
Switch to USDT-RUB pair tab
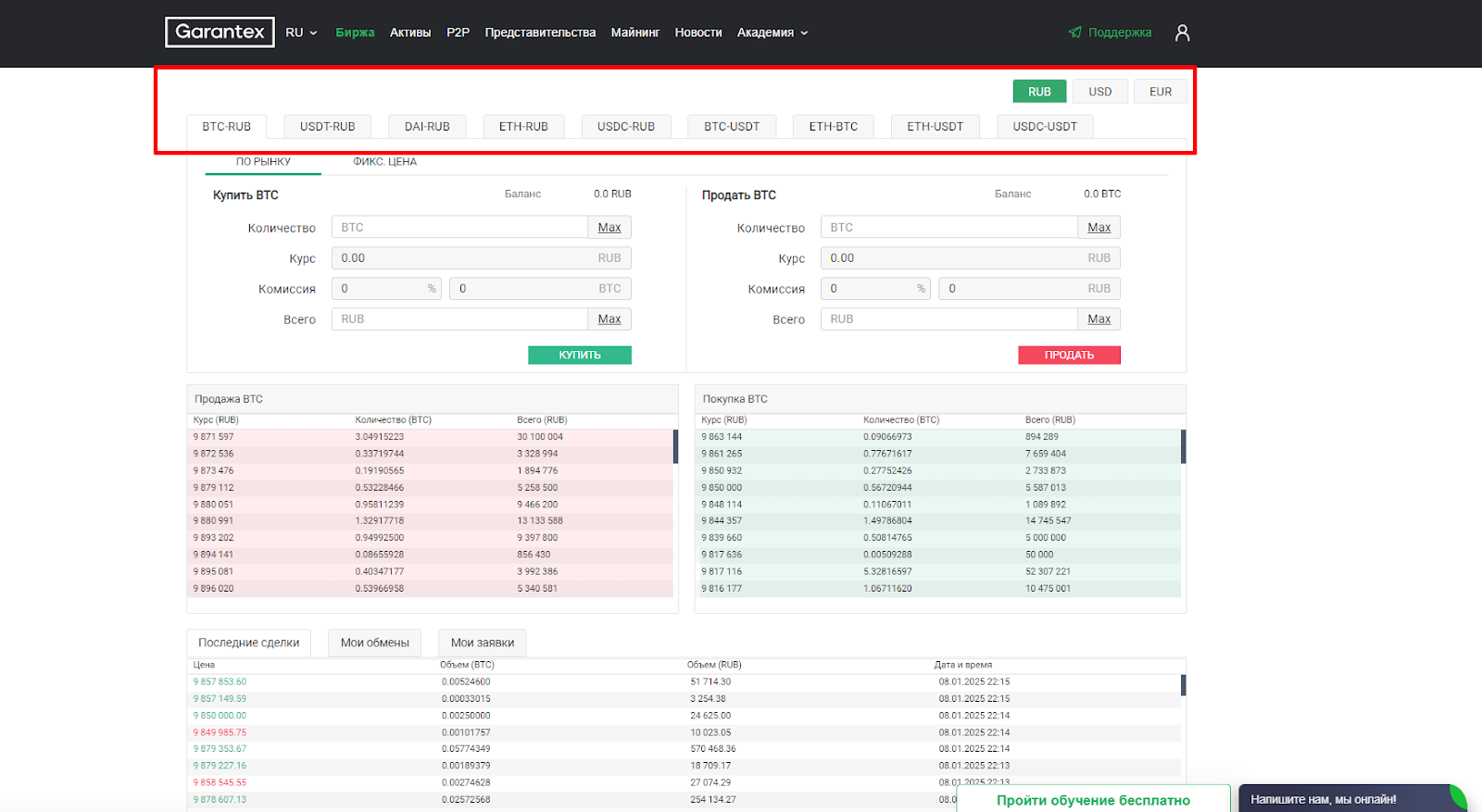pyautogui.click(x=327, y=127)
